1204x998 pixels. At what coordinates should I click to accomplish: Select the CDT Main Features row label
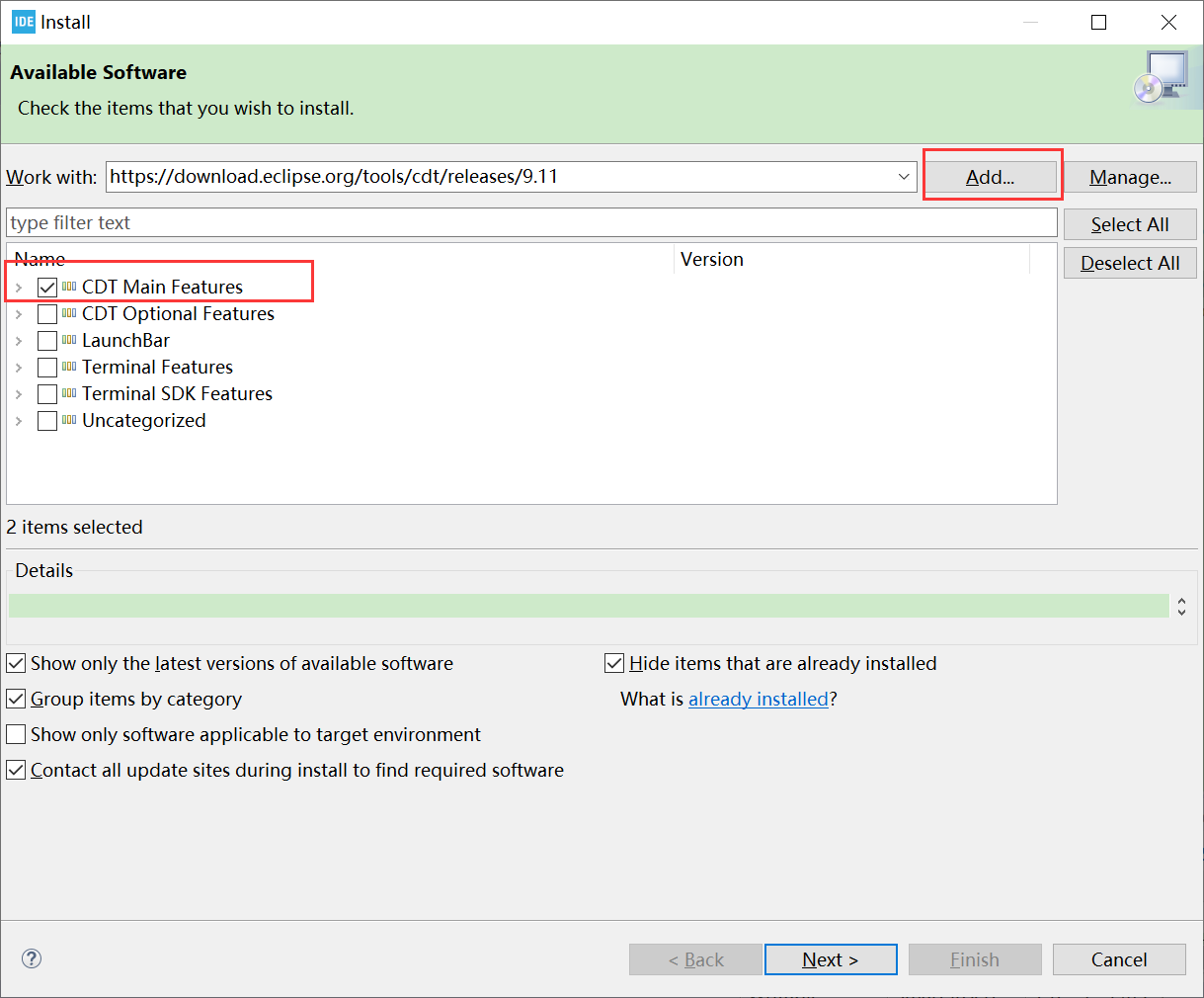pos(162,287)
